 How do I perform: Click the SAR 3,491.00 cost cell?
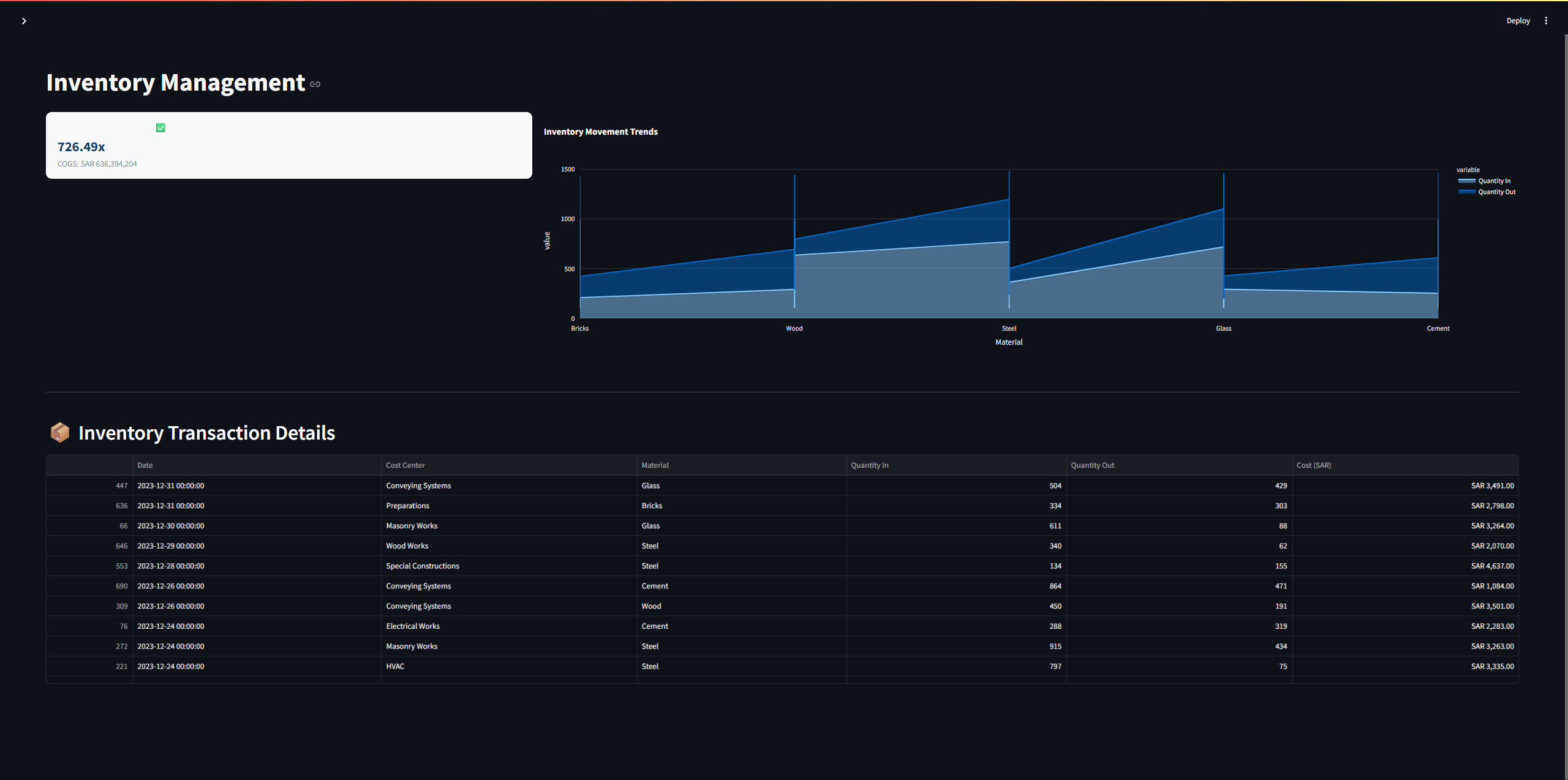pyautogui.click(x=1405, y=486)
